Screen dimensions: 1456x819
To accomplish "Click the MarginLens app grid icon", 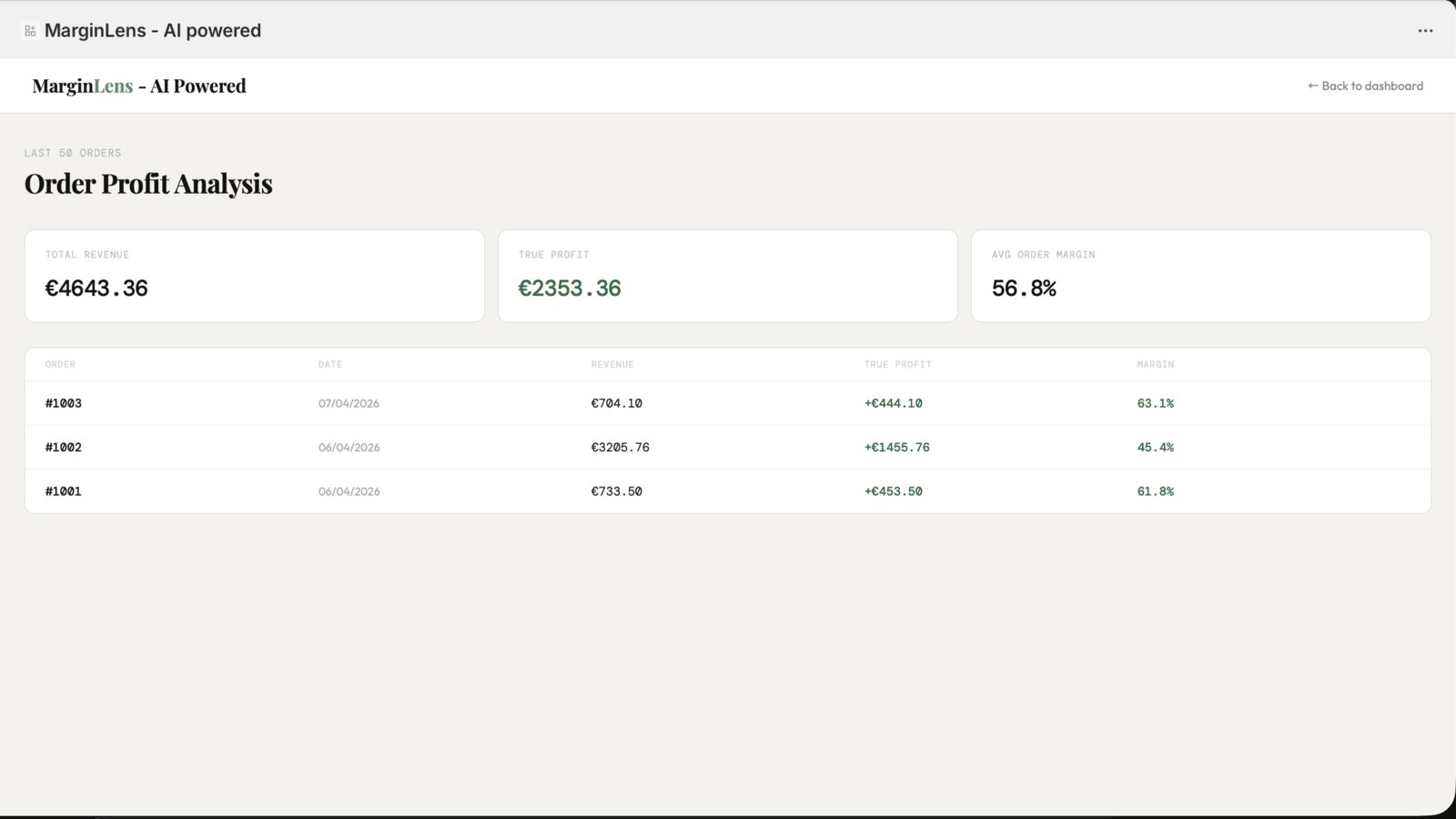I will (30, 29).
